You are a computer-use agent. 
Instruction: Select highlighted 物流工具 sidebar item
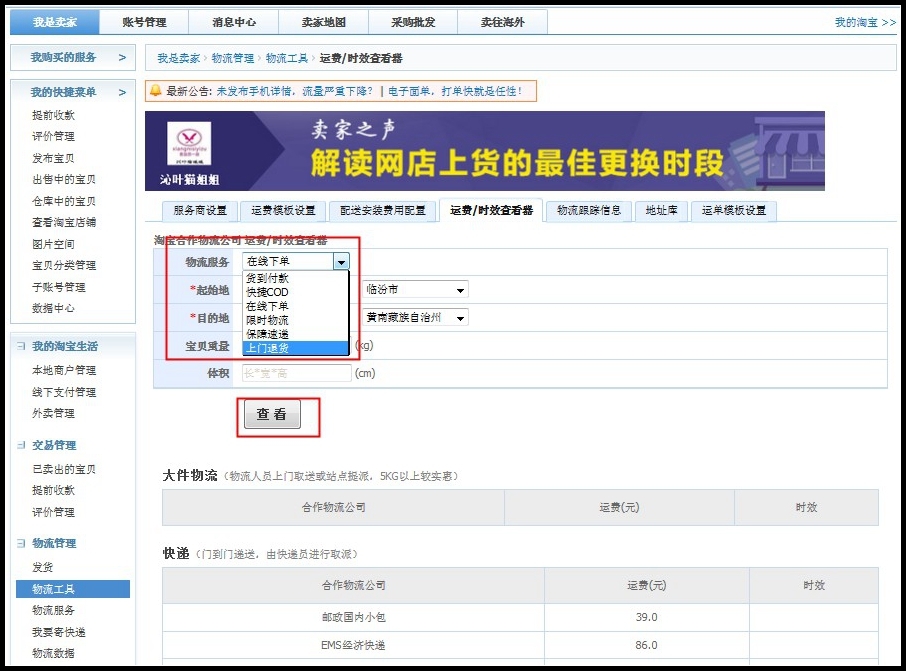[73, 589]
